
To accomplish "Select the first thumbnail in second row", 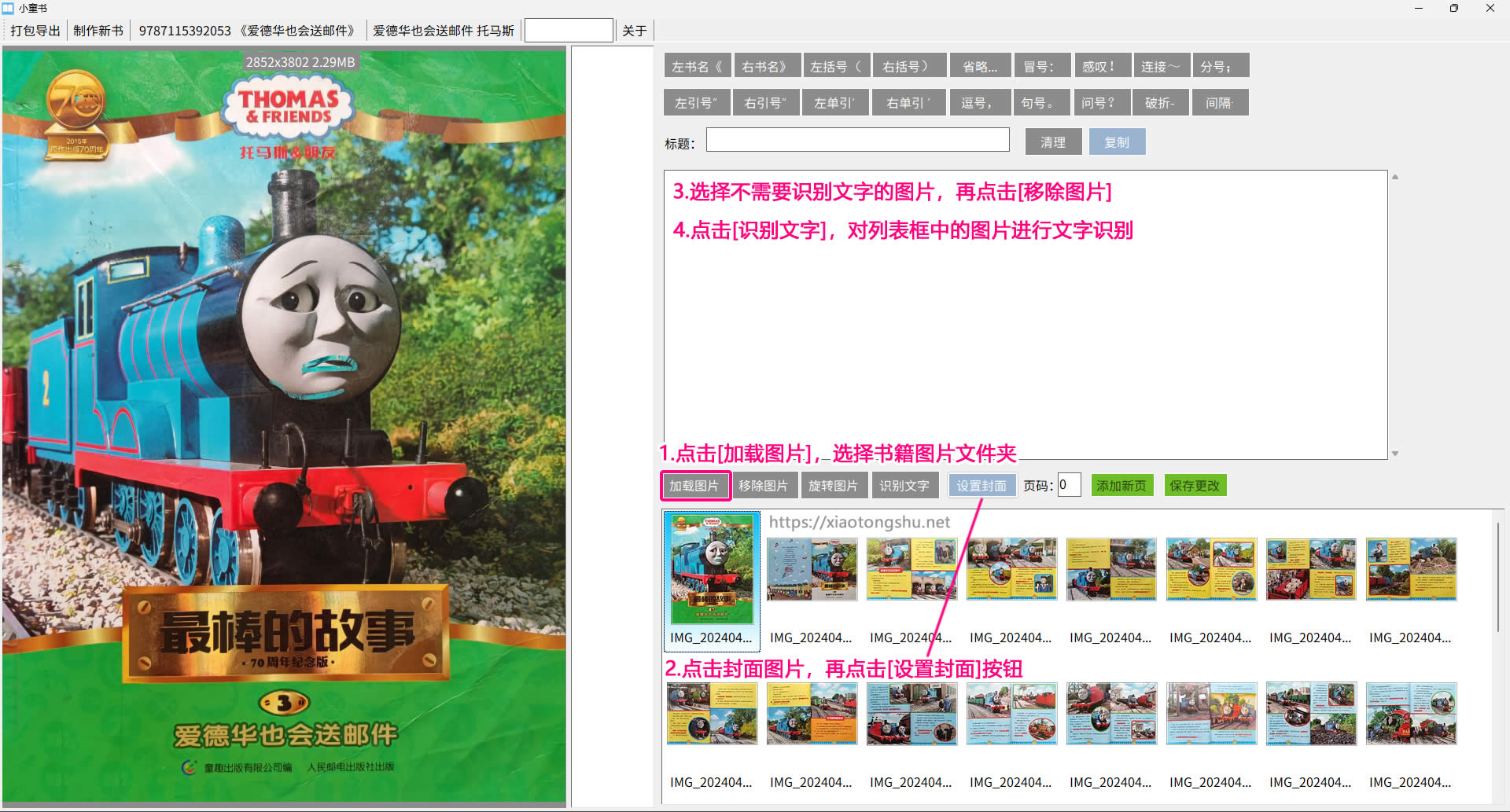I will coord(712,713).
